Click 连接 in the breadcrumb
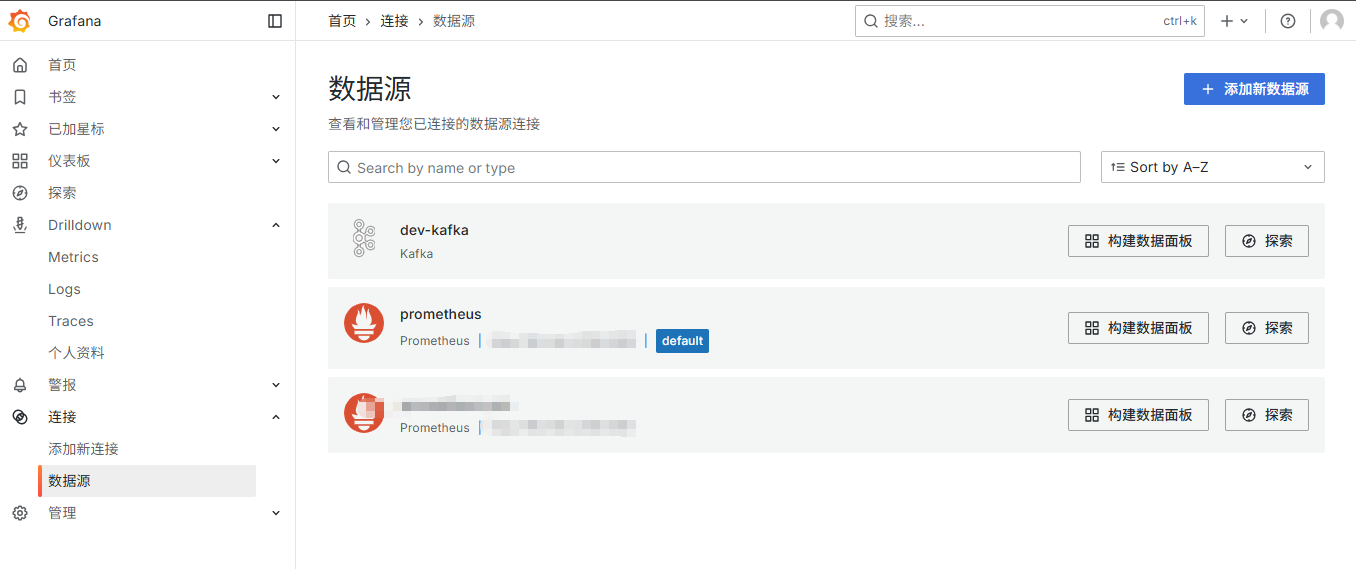1356x569 pixels. (x=394, y=21)
